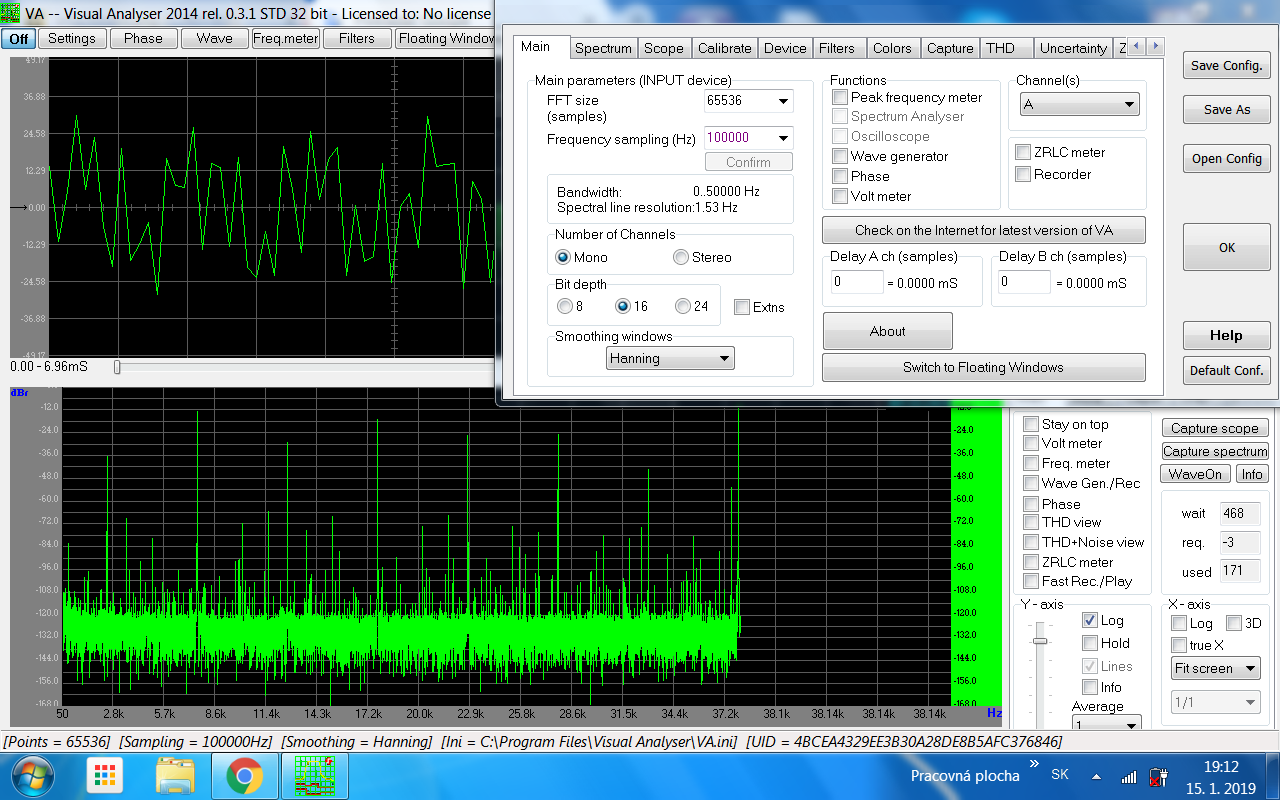
Task: Open File Explorer from taskbar
Action: coord(175,776)
